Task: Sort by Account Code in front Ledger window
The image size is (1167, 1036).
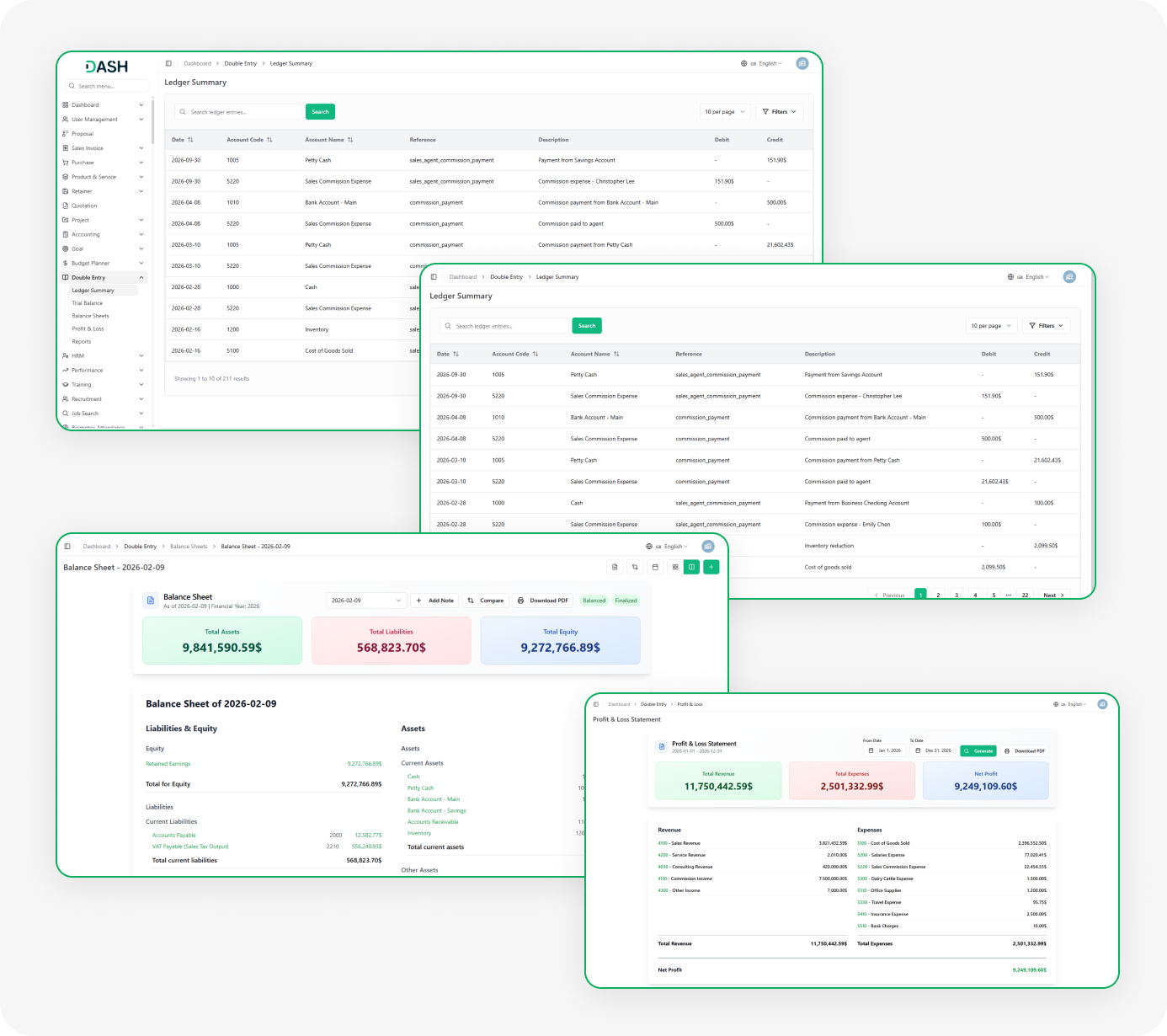Action: (x=514, y=354)
